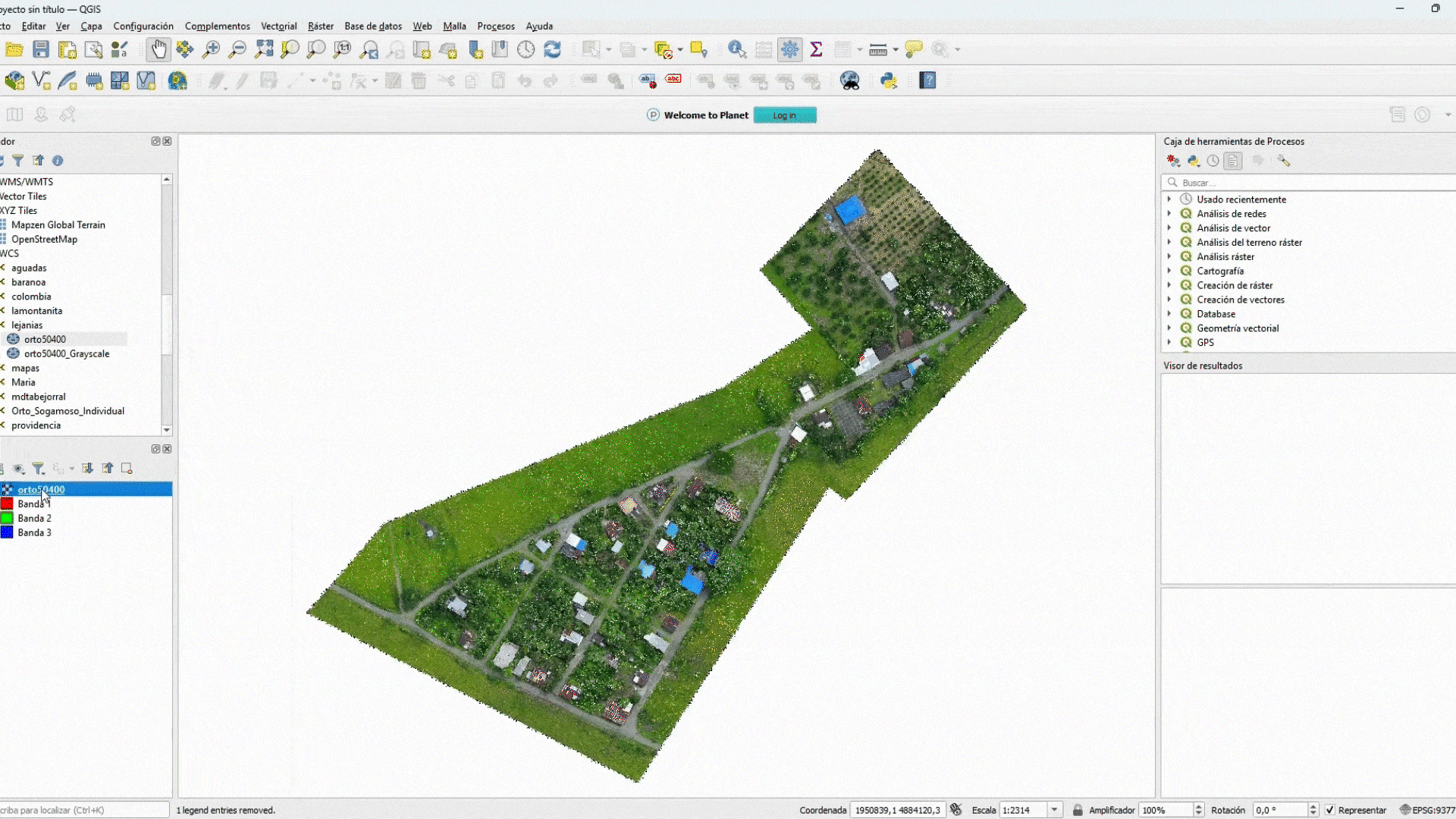1456x819 pixels.
Task: Open the Escala scale dropdown
Action: click(x=1054, y=810)
